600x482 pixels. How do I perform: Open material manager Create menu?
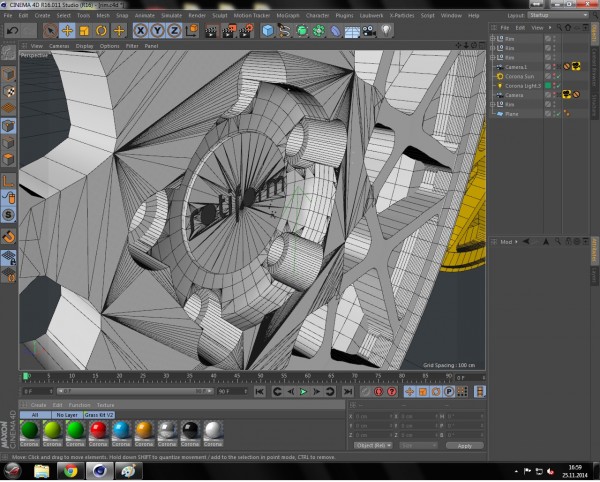click(38, 405)
